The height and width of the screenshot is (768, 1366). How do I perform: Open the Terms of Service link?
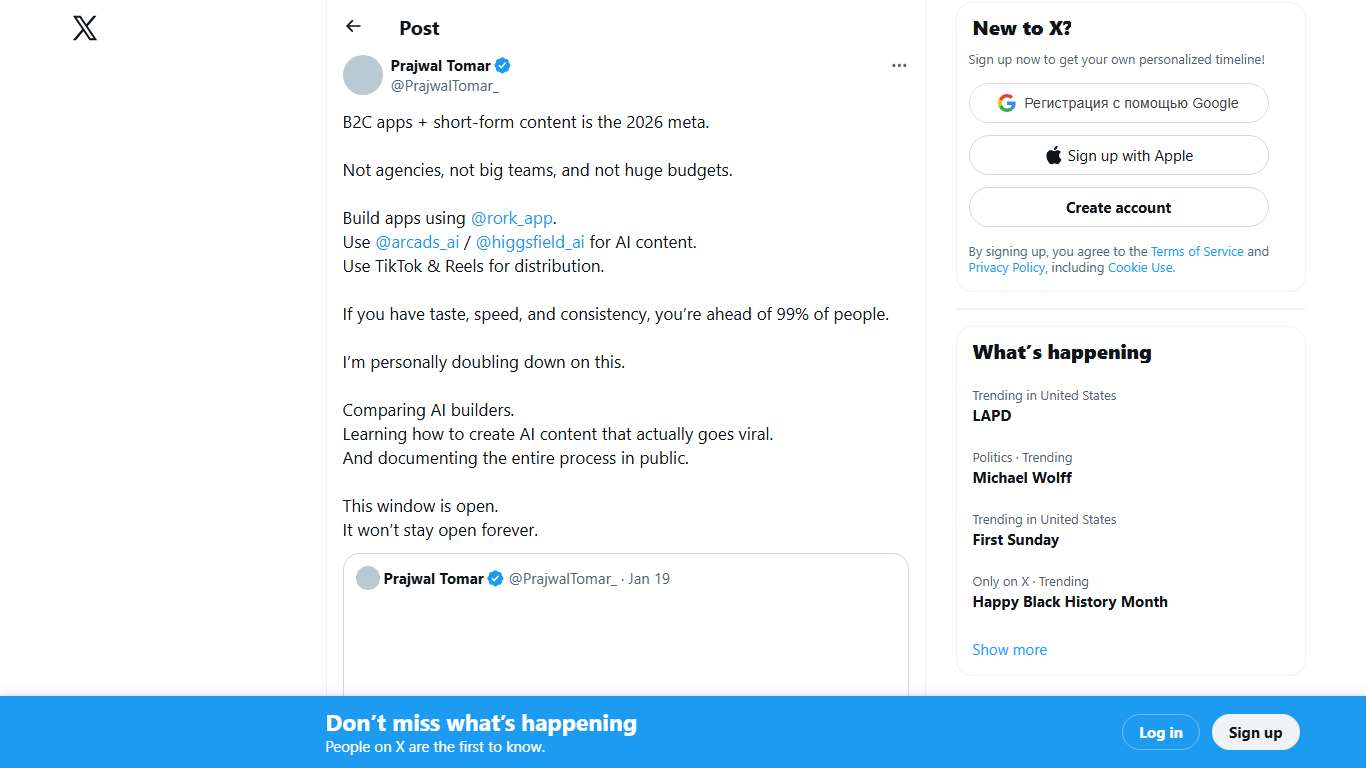1197,252
